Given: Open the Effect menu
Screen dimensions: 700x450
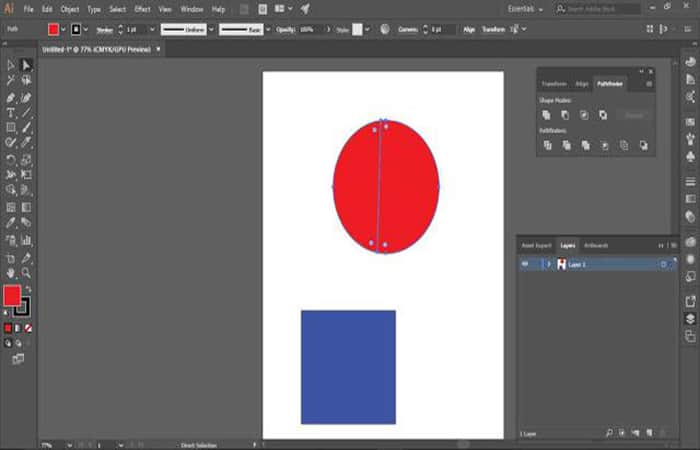Looking at the screenshot, I should 142,9.
